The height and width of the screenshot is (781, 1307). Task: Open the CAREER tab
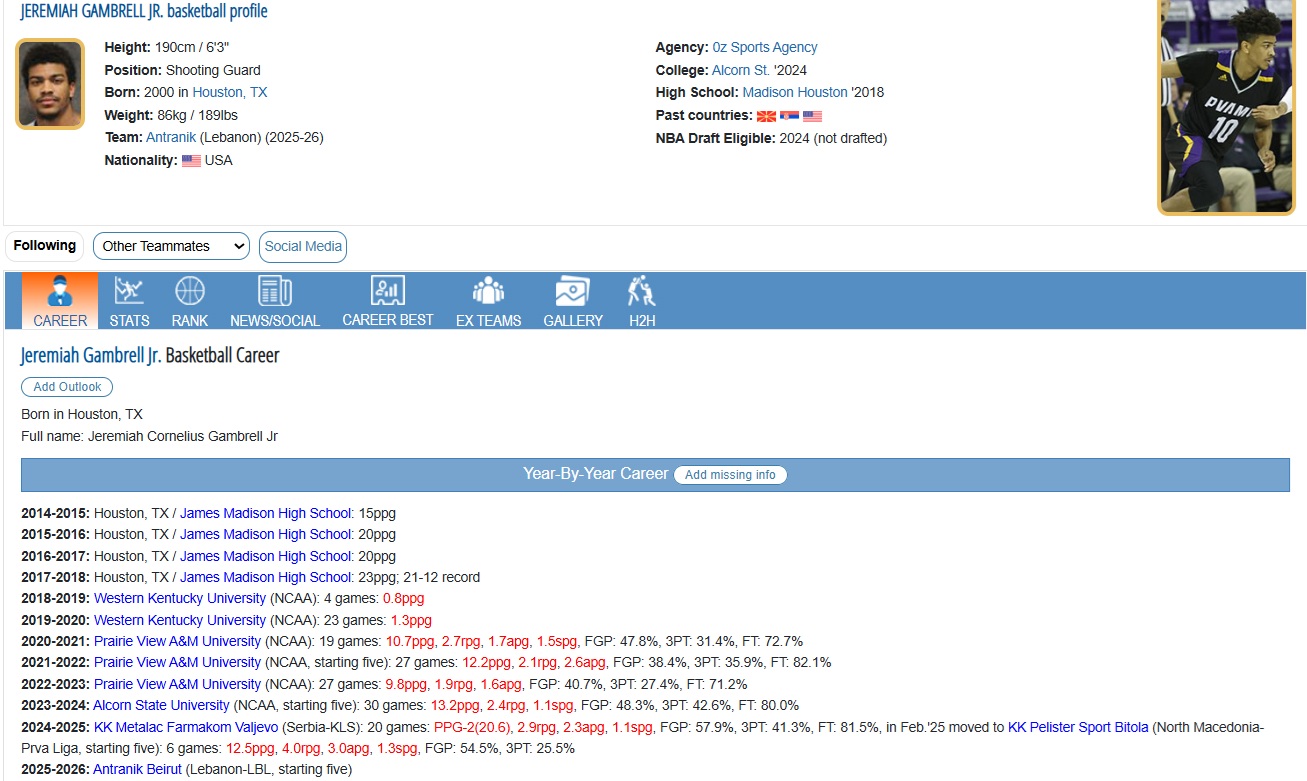pyautogui.click(x=60, y=301)
